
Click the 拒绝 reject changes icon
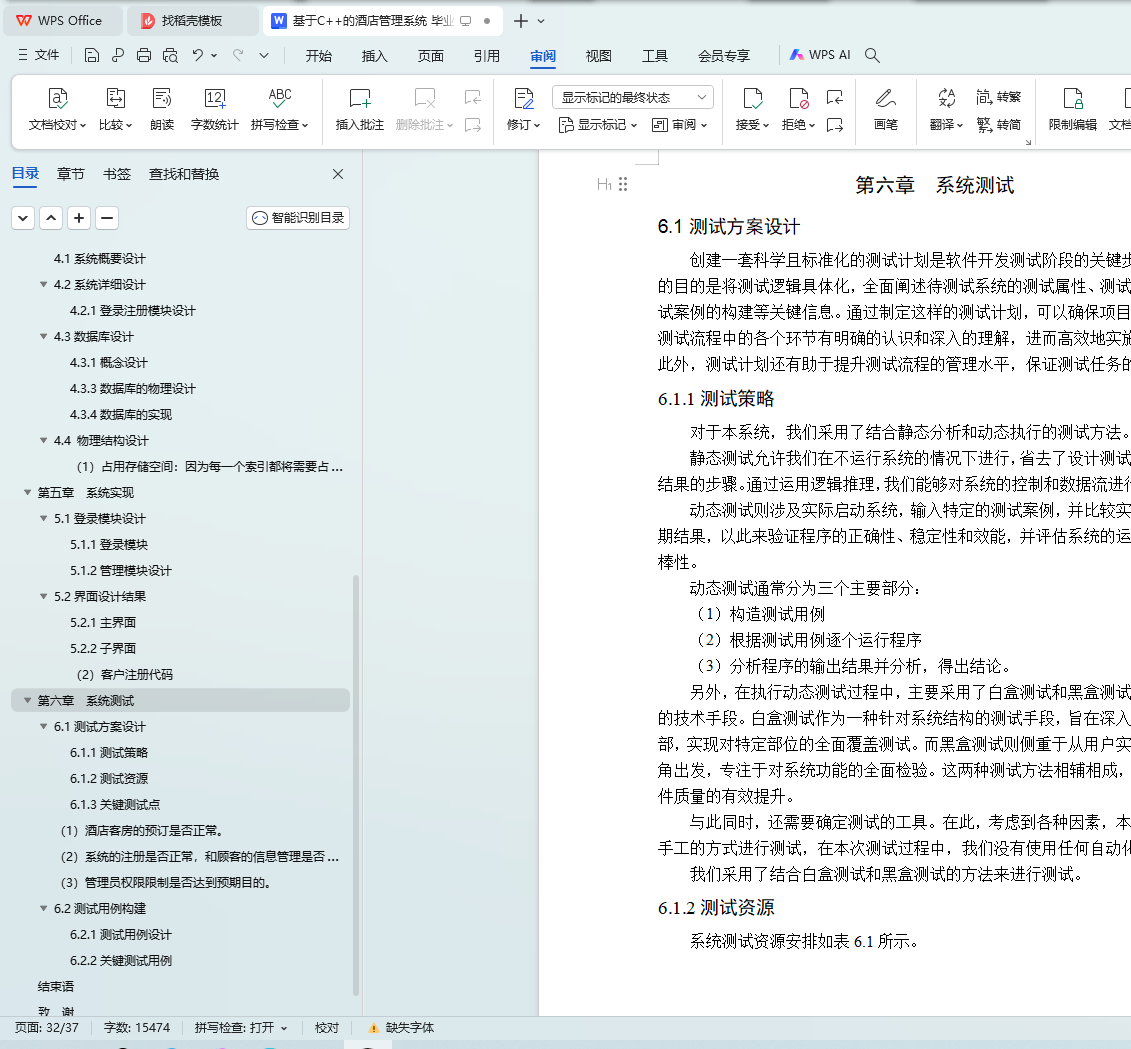coord(798,98)
